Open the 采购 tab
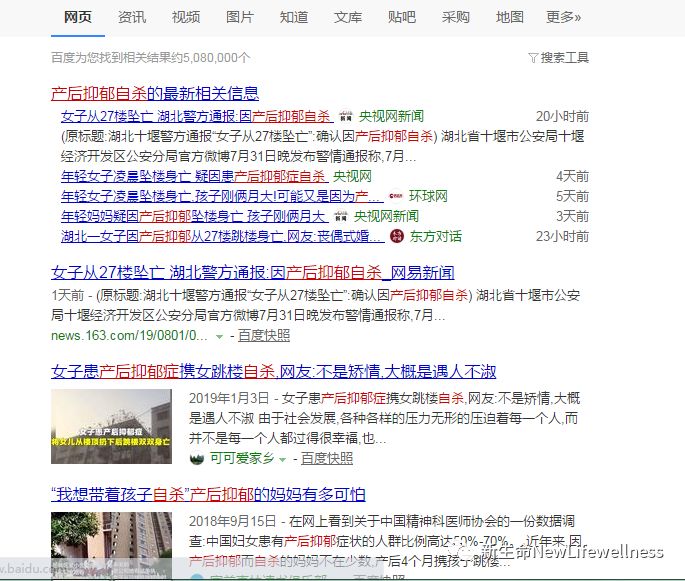 tap(456, 17)
